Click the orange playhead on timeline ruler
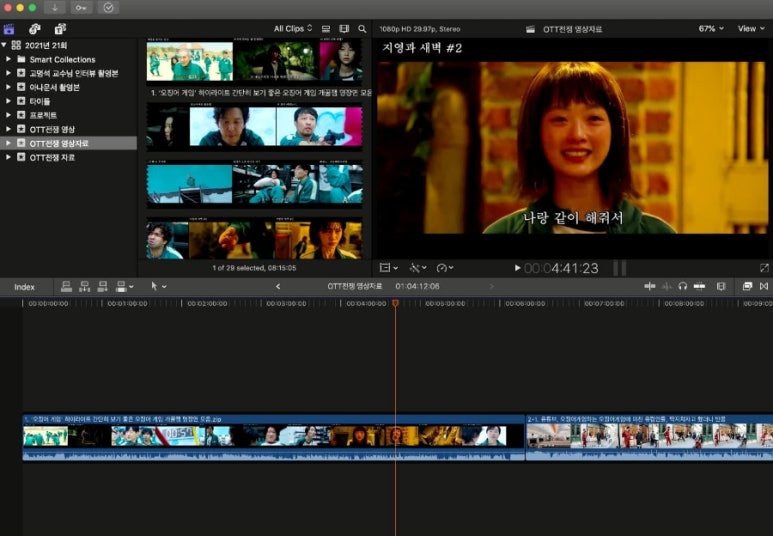 click(x=395, y=303)
